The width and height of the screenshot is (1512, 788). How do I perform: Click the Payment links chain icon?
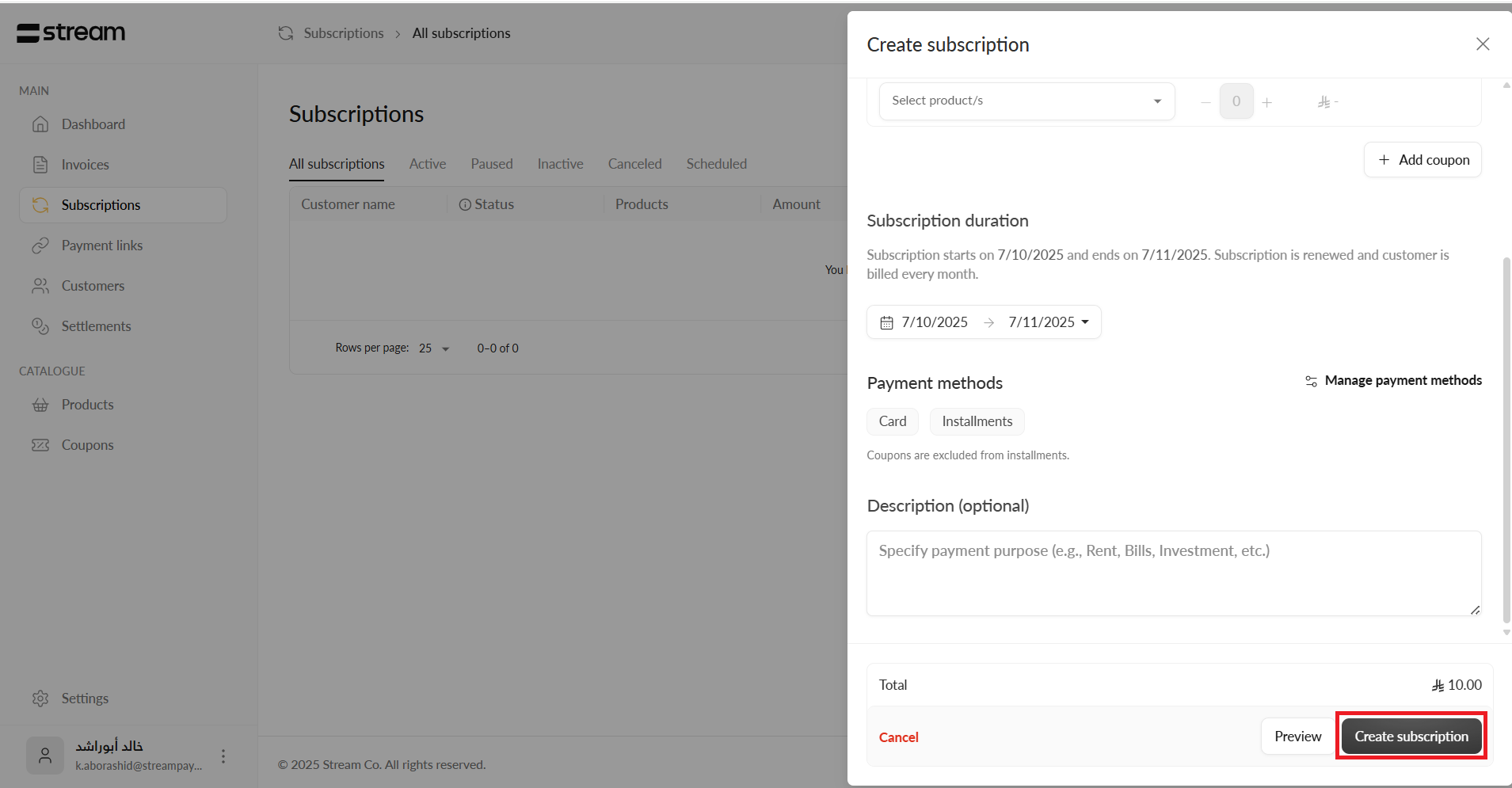click(40, 246)
